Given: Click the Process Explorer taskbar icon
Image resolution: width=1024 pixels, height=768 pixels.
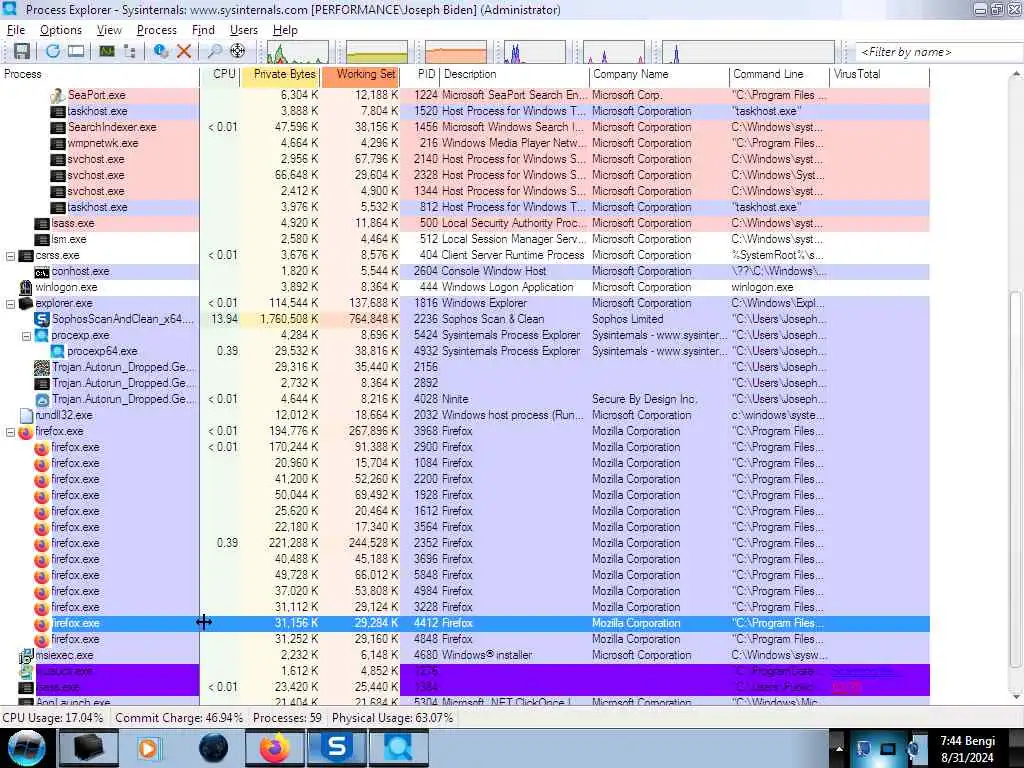Looking at the screenshot, I should (399, 748).
